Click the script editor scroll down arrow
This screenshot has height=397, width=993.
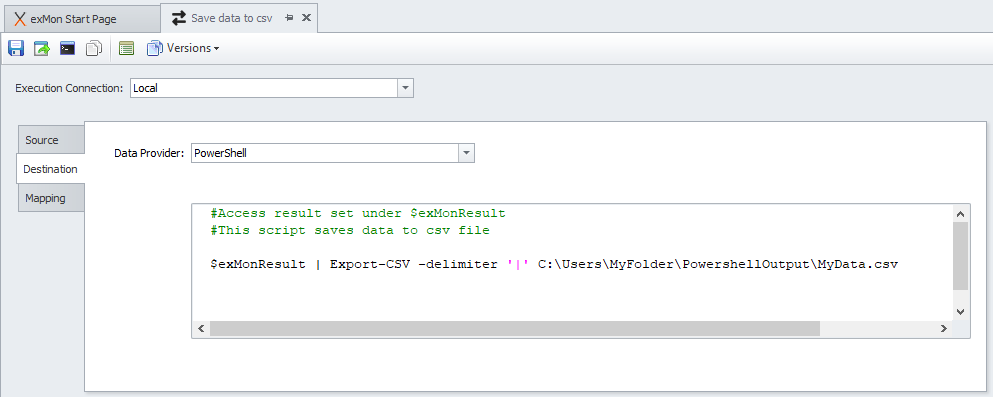tap(960, 312)
